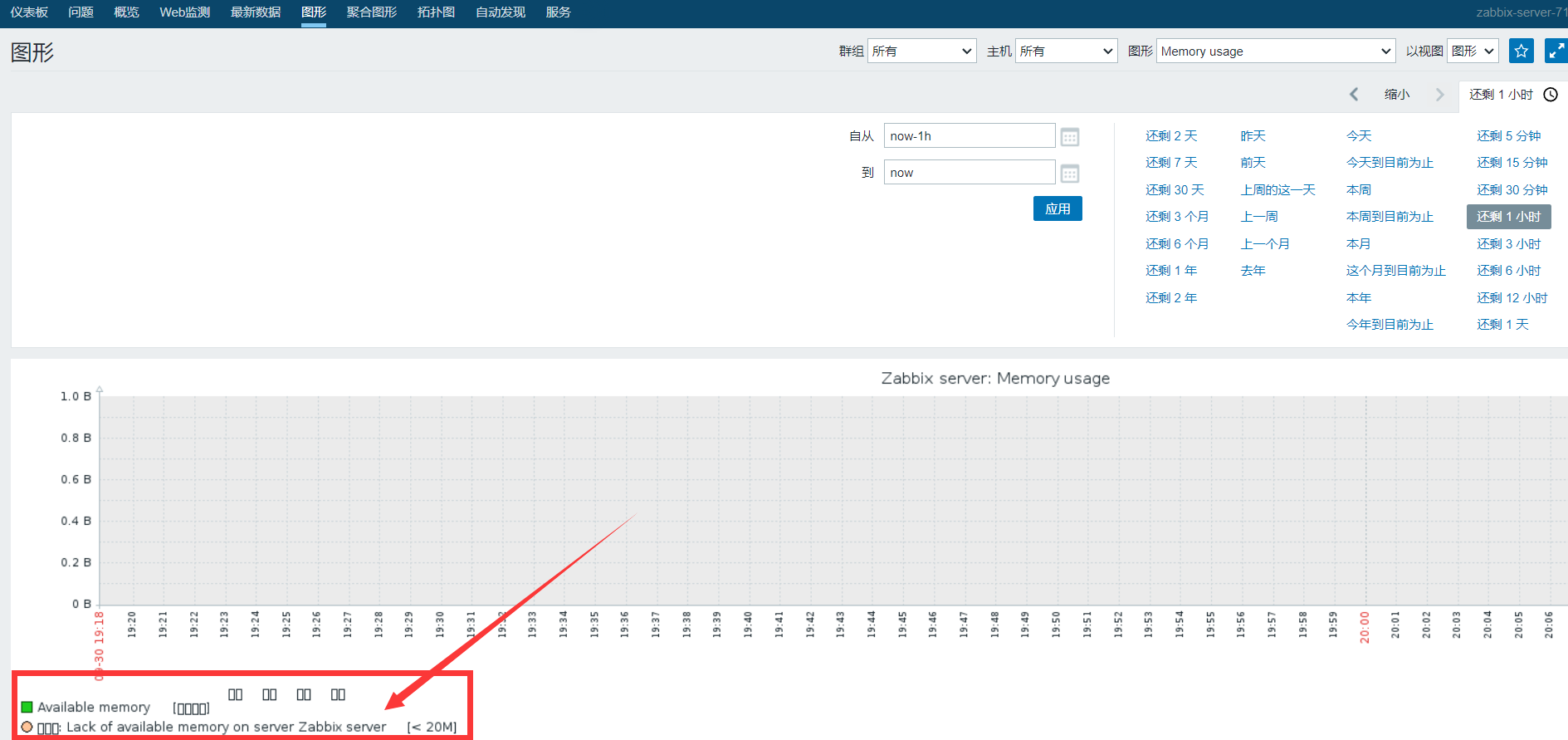The width and height of the screenshot is (1568, 740).
Task: Select 还剩 5 分钟 range link
Action: coord(1508,135)
